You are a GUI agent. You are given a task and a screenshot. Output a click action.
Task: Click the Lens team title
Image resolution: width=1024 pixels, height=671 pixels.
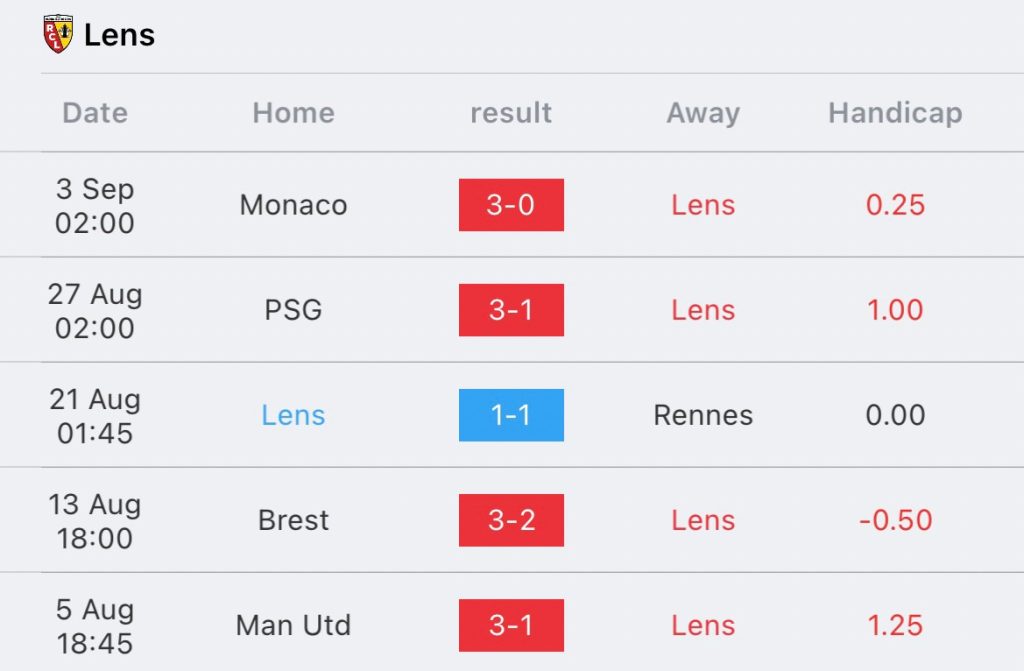click(x=119, y=35)
